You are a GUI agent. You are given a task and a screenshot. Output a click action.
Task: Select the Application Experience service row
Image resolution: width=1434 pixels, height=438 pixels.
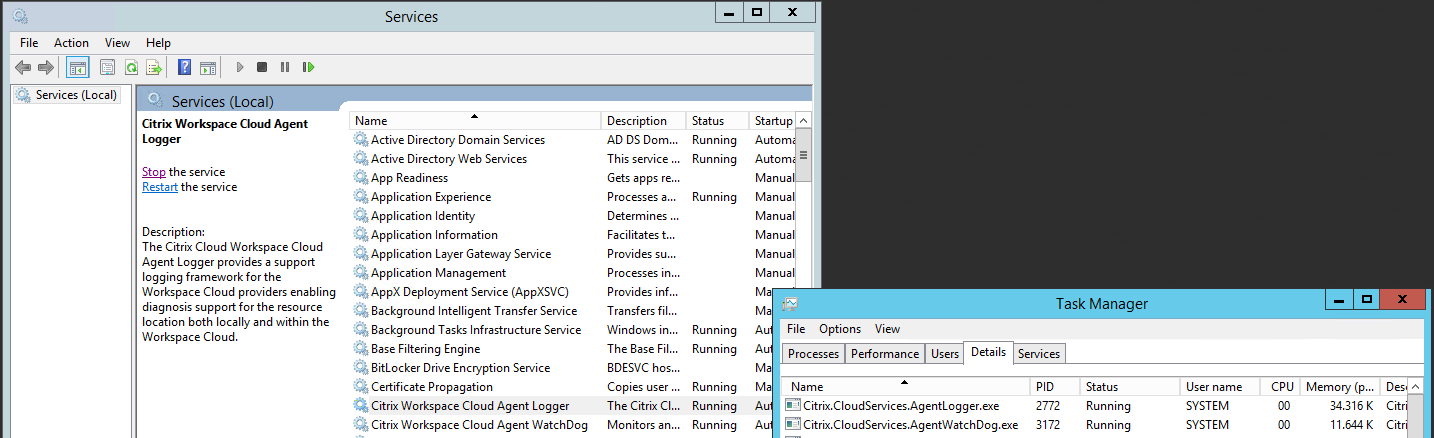click(573, 197)
